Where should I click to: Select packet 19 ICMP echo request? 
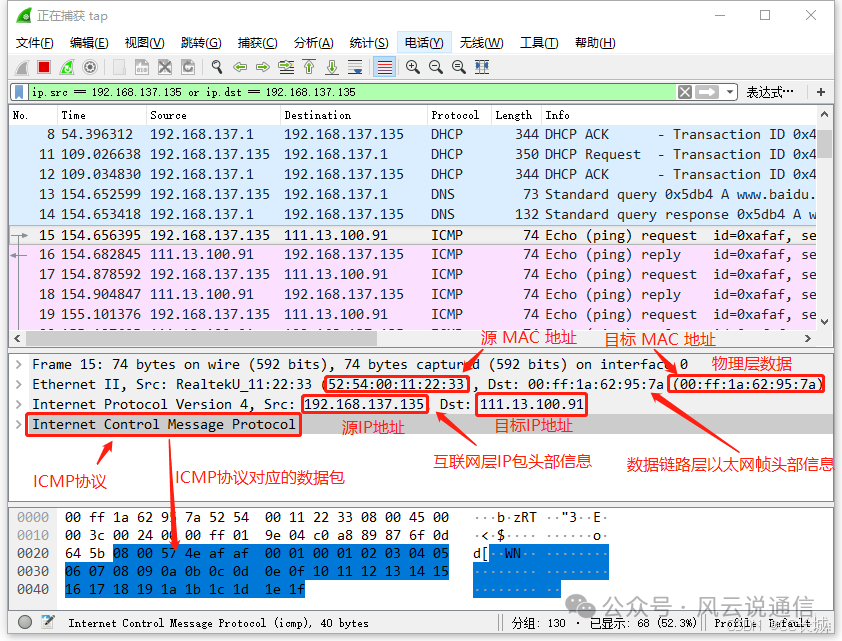coord(412,315)
